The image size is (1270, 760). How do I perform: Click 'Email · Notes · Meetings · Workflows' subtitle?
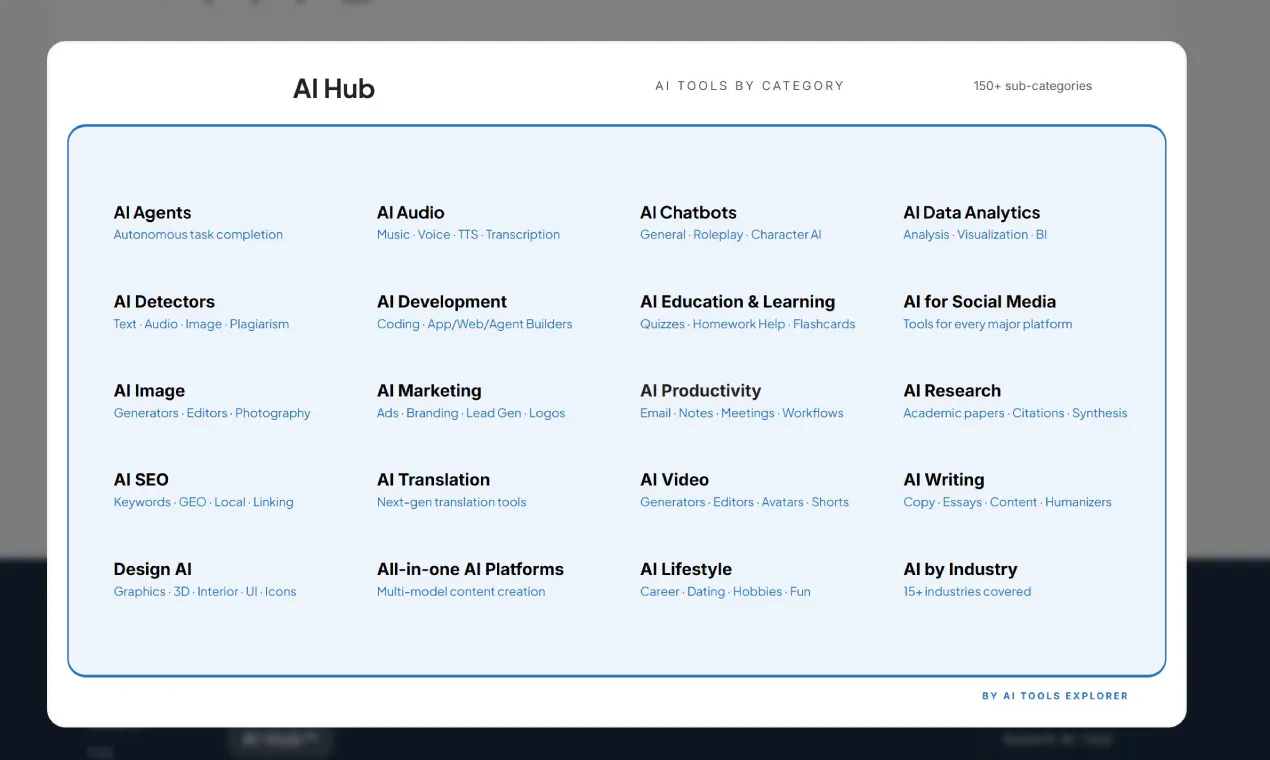[741, 413]
